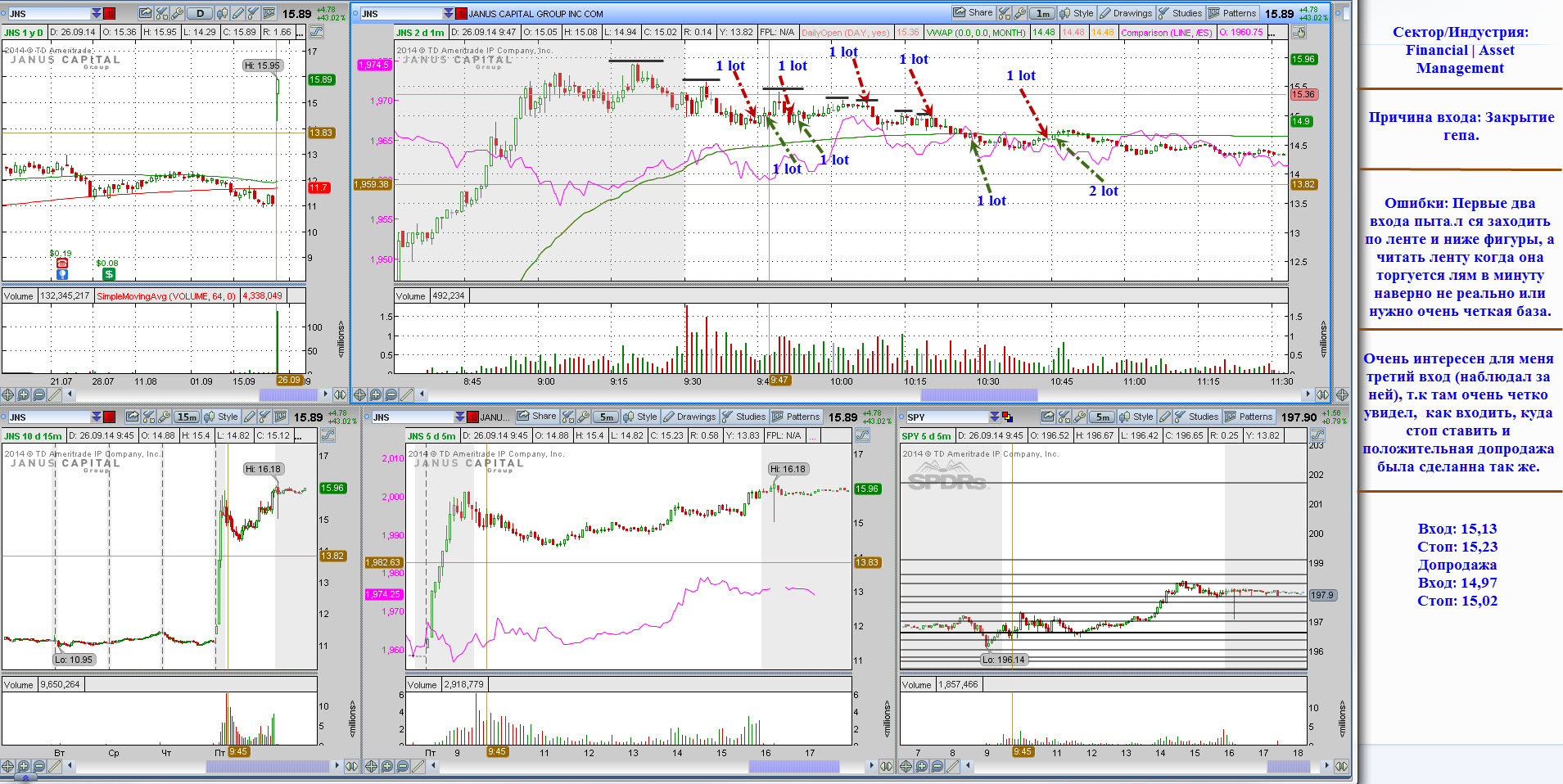
Task: Click zoom-out magnifier below daily JNS chart
Action: [38, 394]
